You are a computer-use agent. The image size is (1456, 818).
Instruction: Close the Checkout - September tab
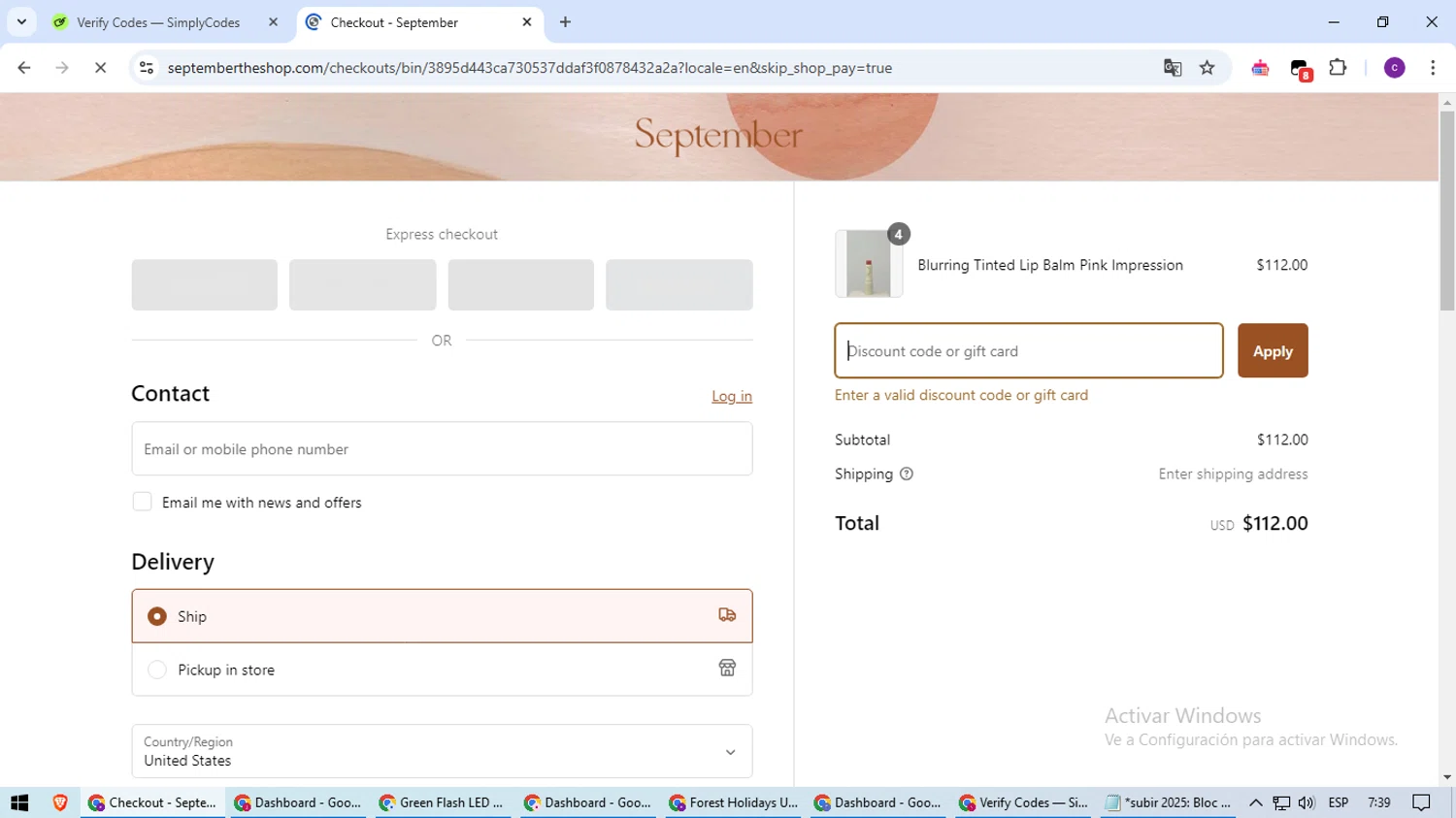pos(527,21)
